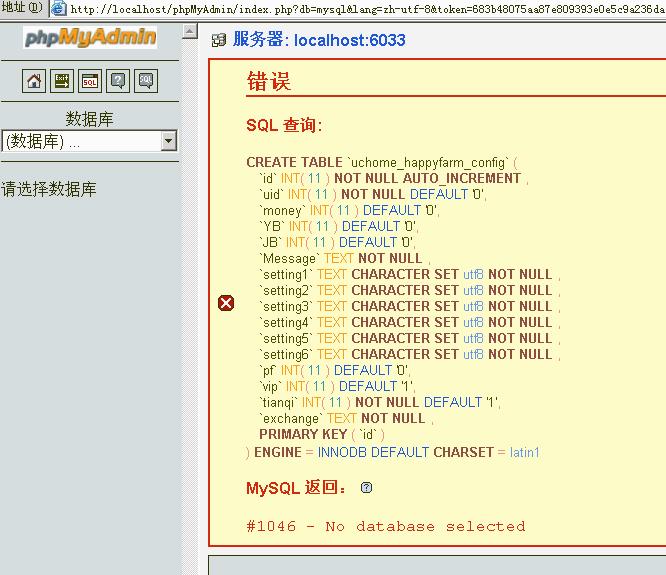Screen dimensions: 666x575
Task: Click the CREATE TABLE keyword in query
Action: (294, 162)
